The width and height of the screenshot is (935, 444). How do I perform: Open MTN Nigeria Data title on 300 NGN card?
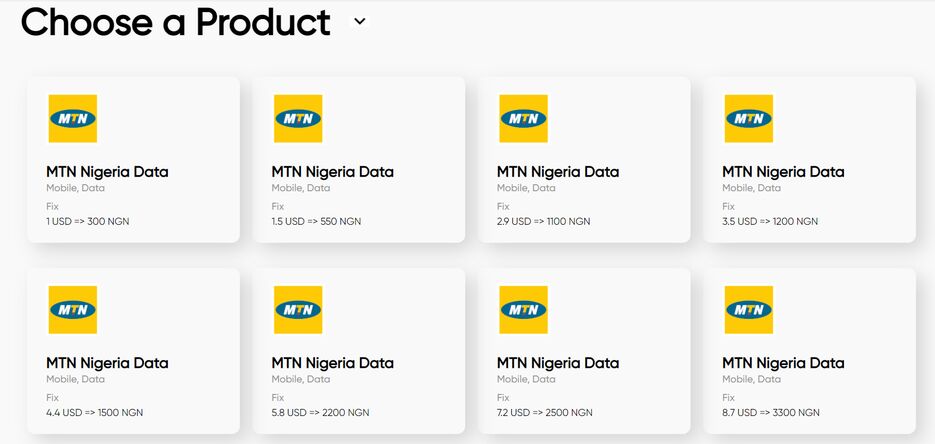107,172
